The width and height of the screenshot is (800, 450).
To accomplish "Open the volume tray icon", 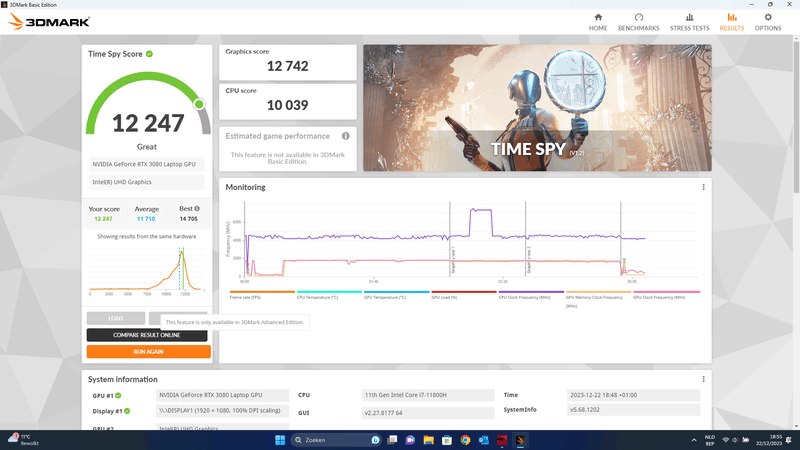I will click(x=735, y=440).
